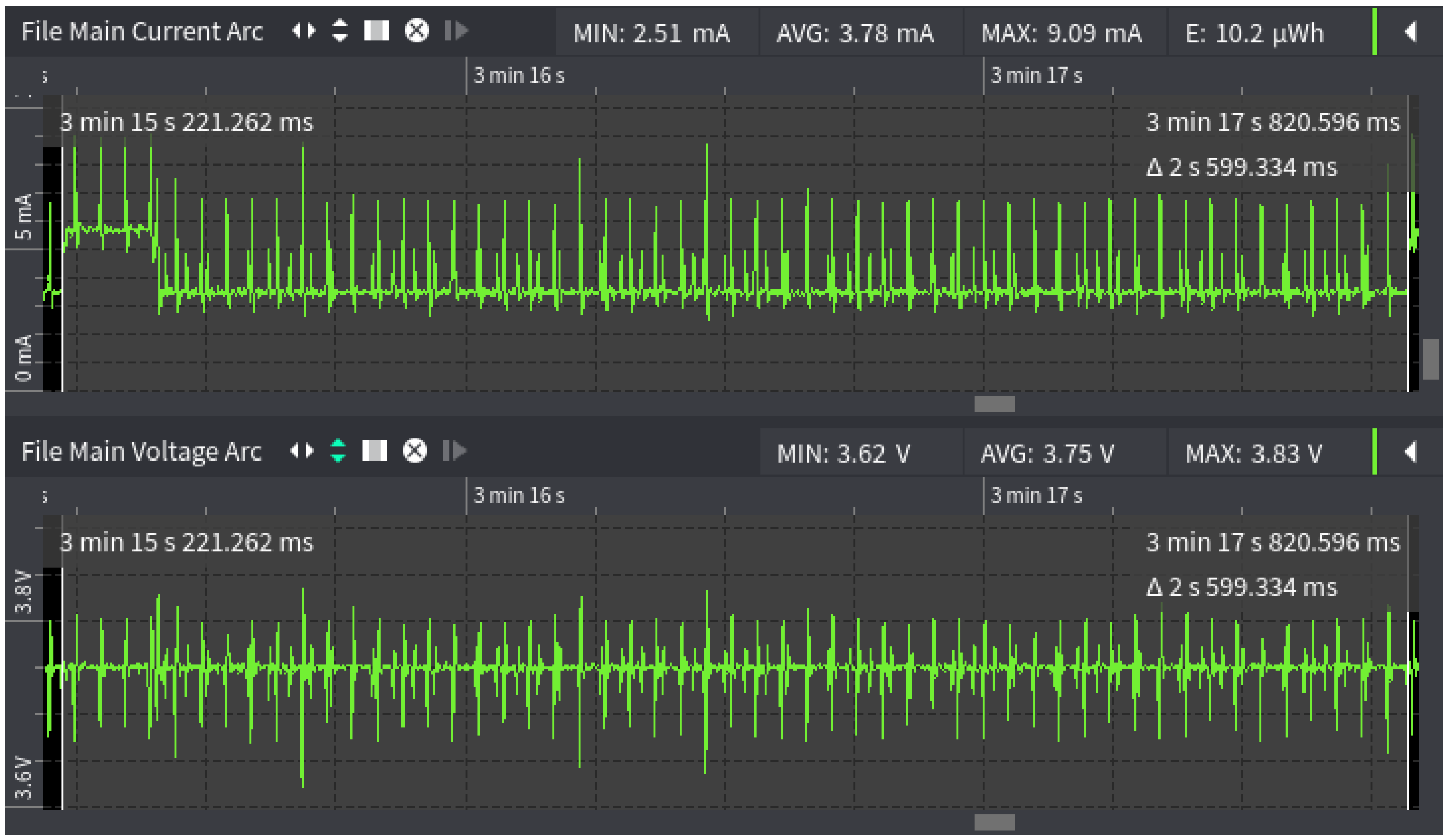Click horizontal zoom arrows on Current Arc
Image resolution: width=1449 pixels, height=840 pixels.
(x=303, y=31)
